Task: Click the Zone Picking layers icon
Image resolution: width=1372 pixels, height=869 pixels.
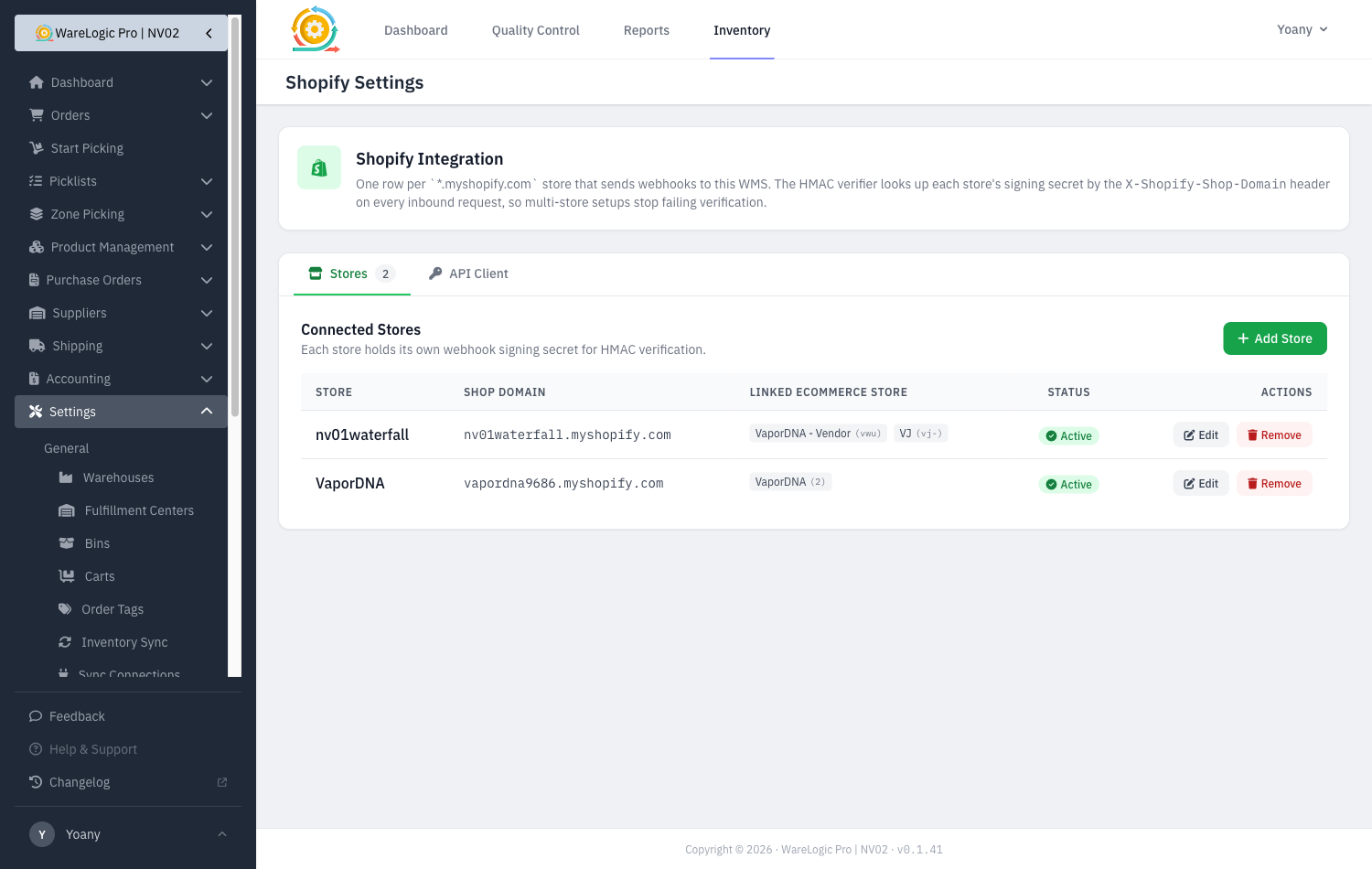Action: pyautogui.click(x=37, y=214)
